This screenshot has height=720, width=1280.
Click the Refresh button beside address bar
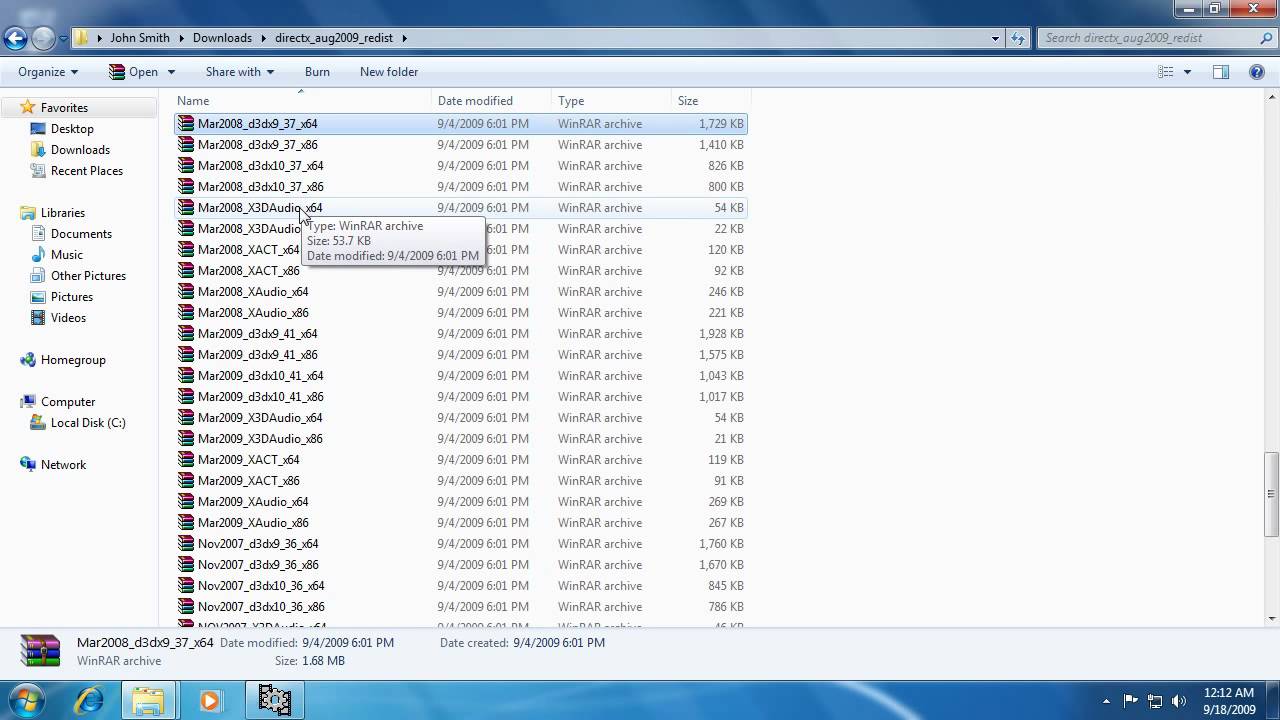point(1018,38)
